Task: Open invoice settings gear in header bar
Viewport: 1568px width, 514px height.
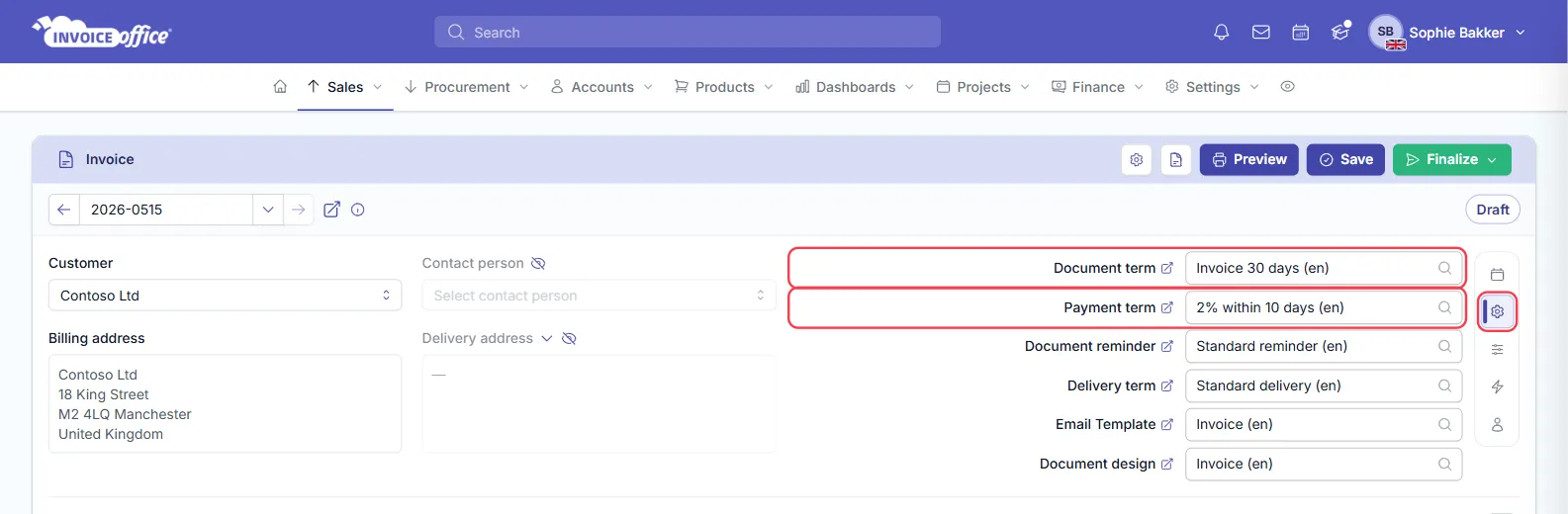Action: click(x=1137, y=159)
